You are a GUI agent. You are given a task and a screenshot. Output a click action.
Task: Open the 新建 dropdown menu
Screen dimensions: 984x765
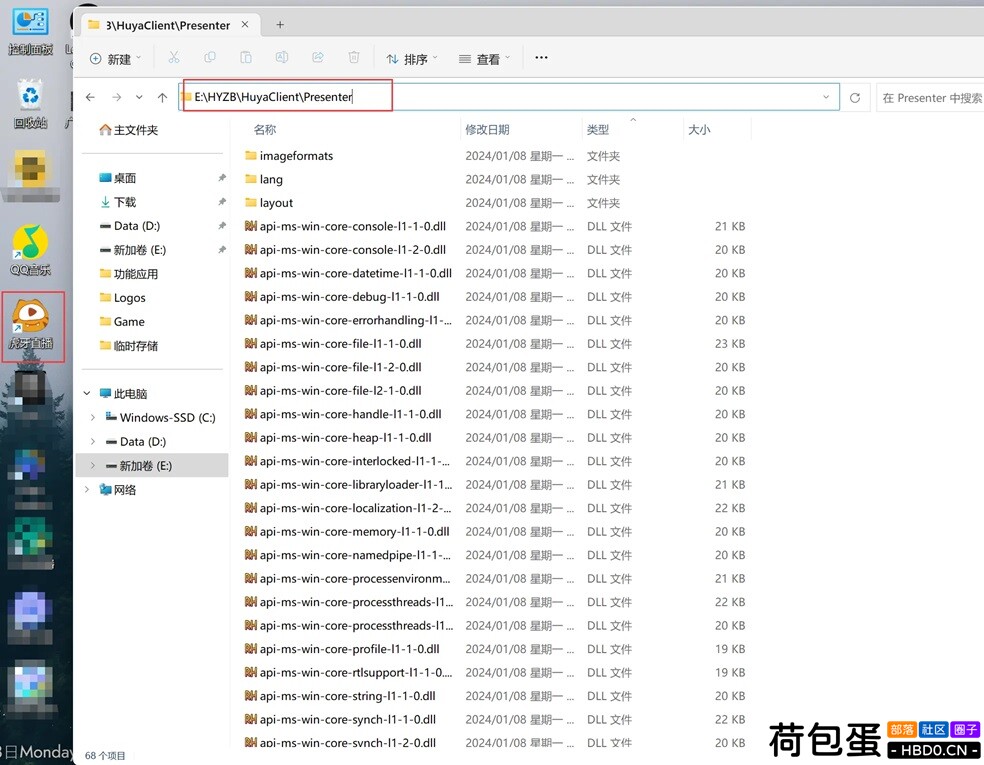coord(115,58)
